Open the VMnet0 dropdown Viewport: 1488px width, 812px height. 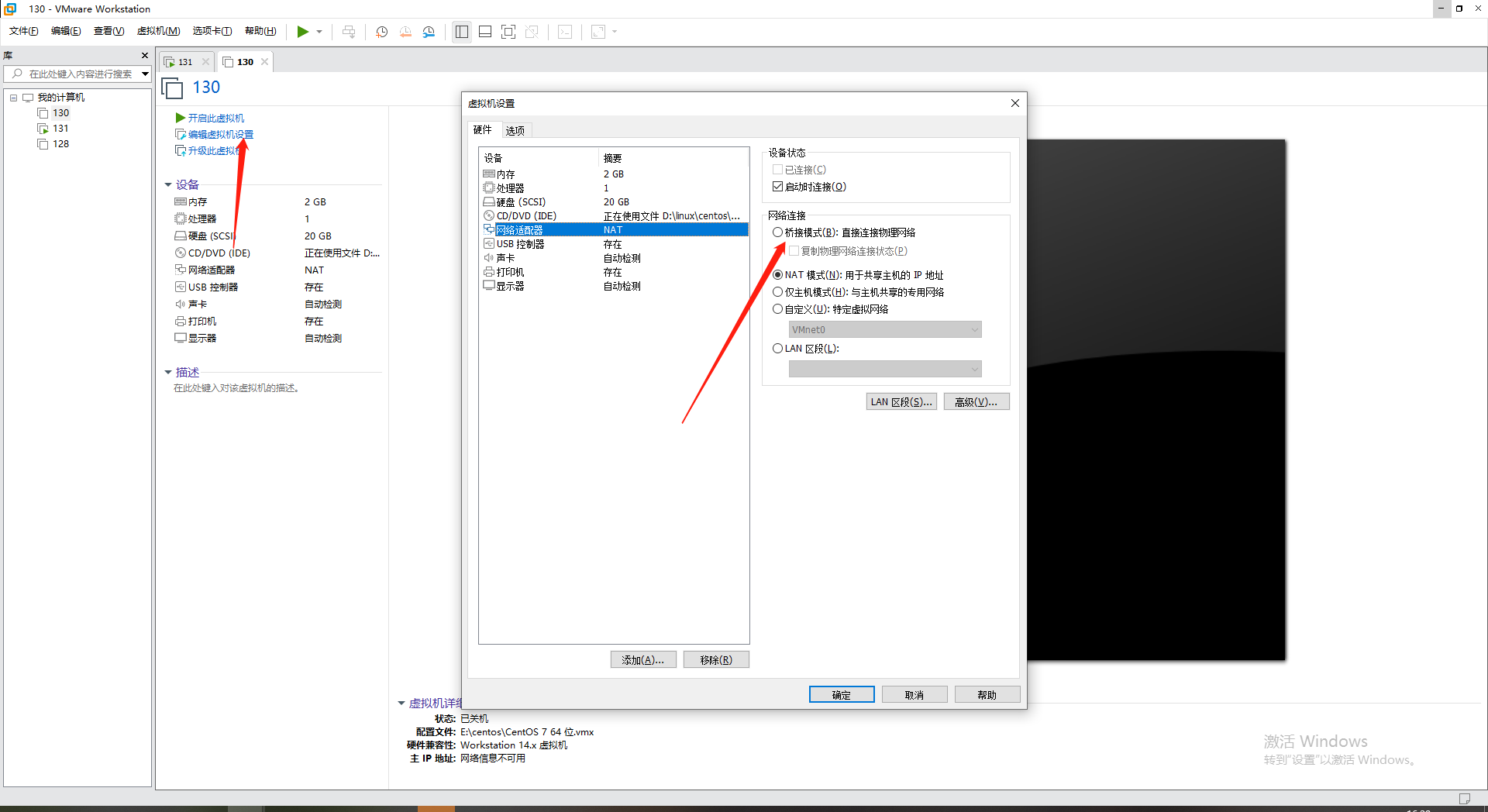pyautogui.click(x=885, y=330)
